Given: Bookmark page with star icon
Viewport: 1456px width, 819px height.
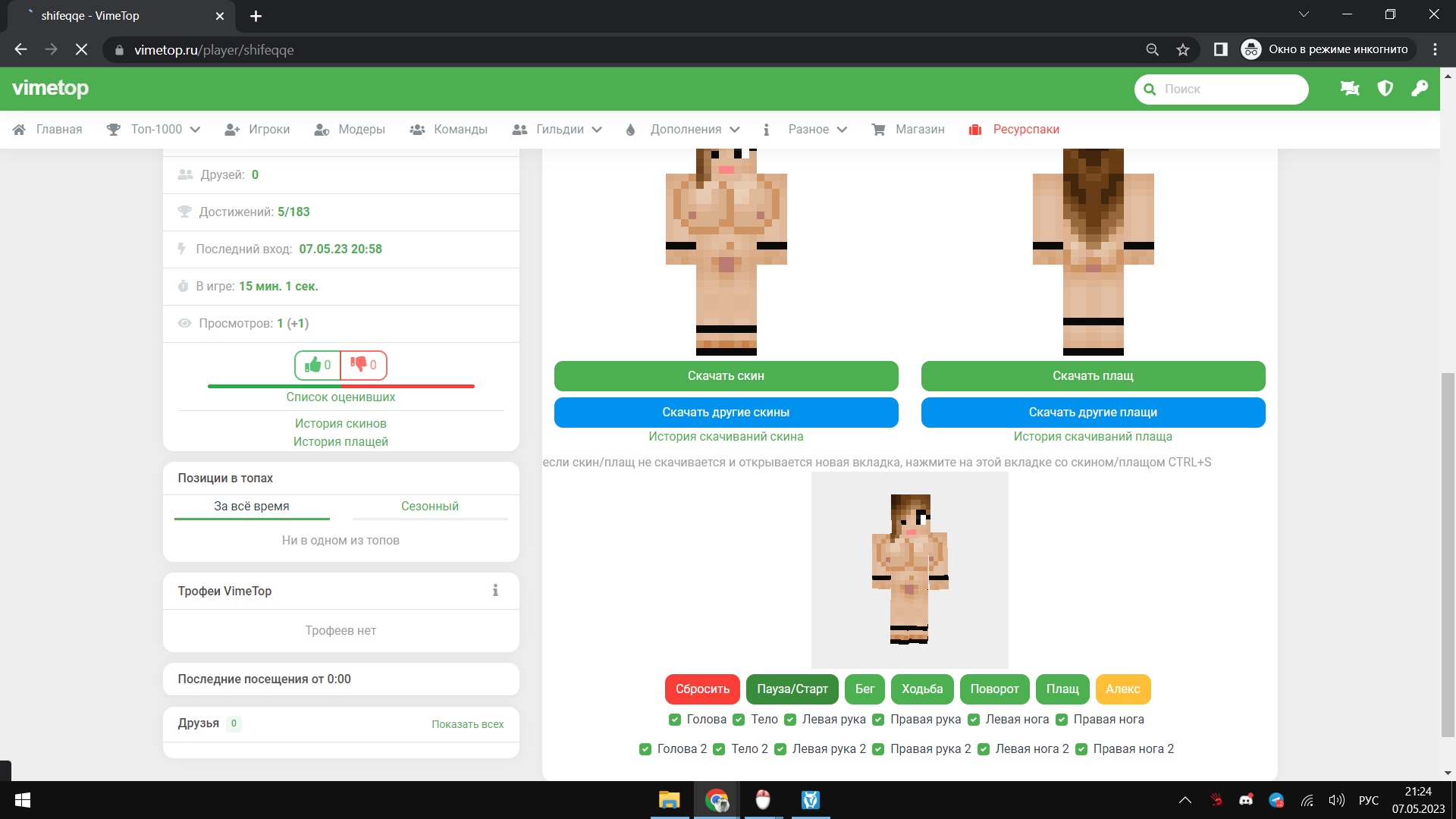Looking at the screenshot, I should pos(1183,50).
